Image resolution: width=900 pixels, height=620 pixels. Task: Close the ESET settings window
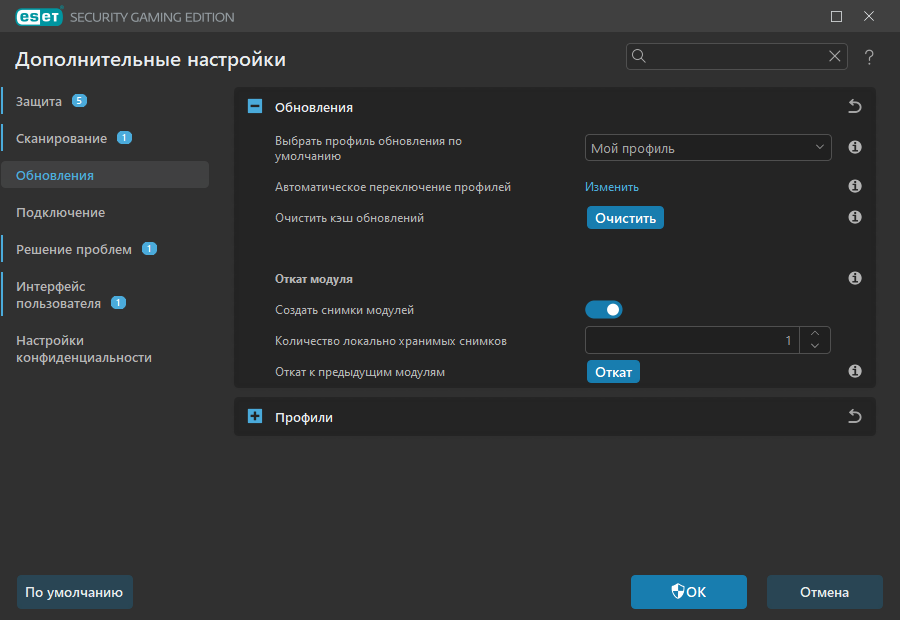point(869,17)
